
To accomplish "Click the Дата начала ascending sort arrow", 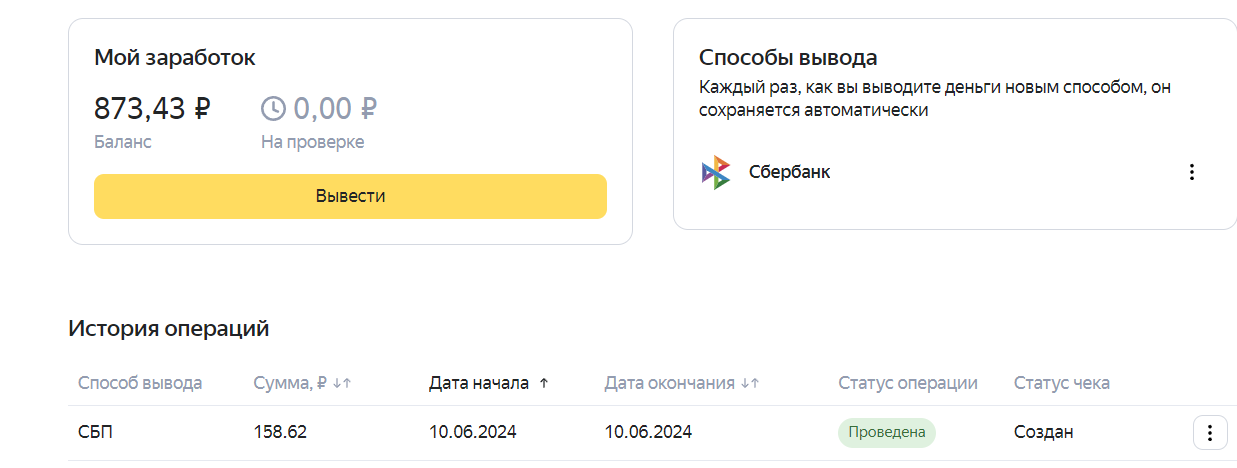I will (x=544, y=383).
